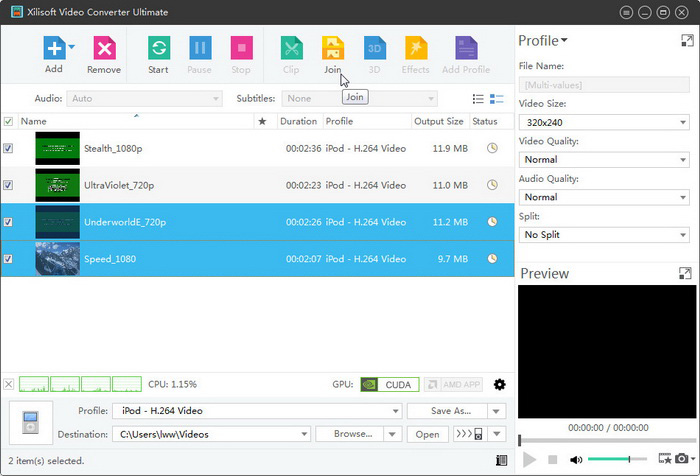Click the Add Profile icon
Screen dimensions: 700x476
point(466,47)
